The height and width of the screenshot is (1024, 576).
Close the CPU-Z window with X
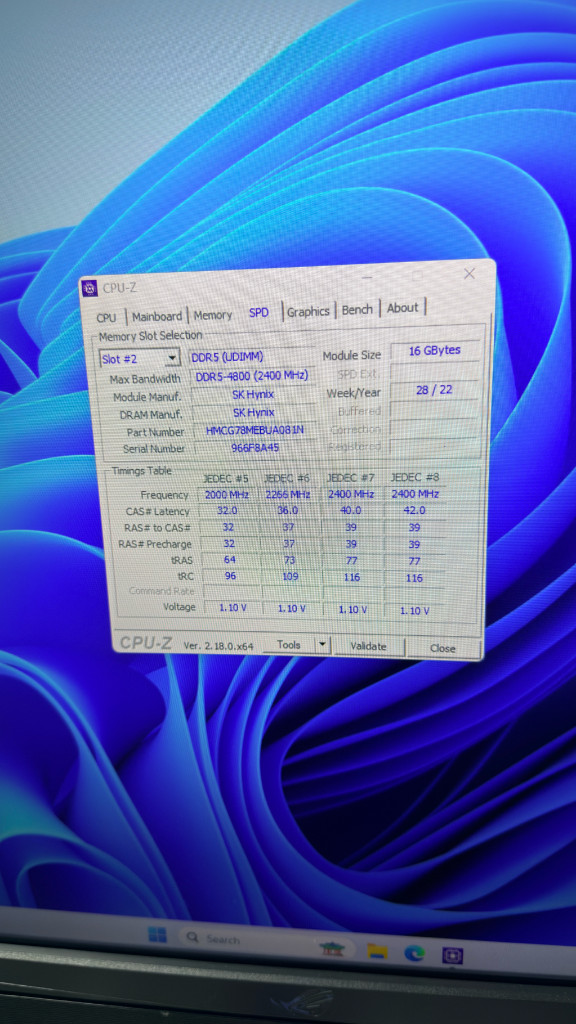pos(469,274)
